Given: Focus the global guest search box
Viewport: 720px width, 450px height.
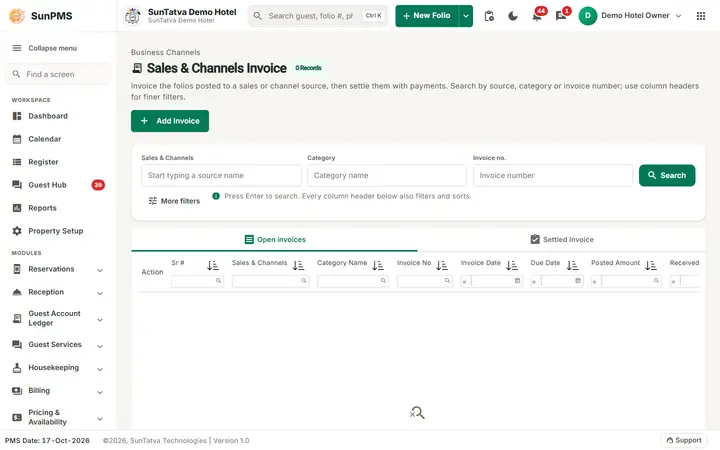Looking at the screenshot, I should coord(318,16).
